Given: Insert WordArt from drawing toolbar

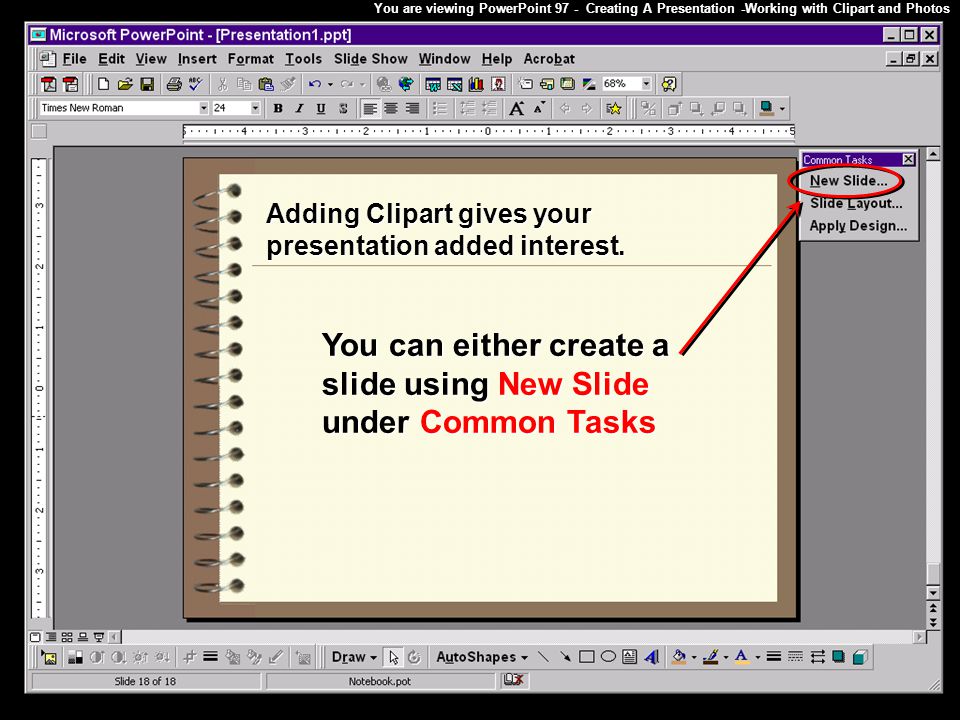Looking at the screenshot, I should click(x=651, y=657).
